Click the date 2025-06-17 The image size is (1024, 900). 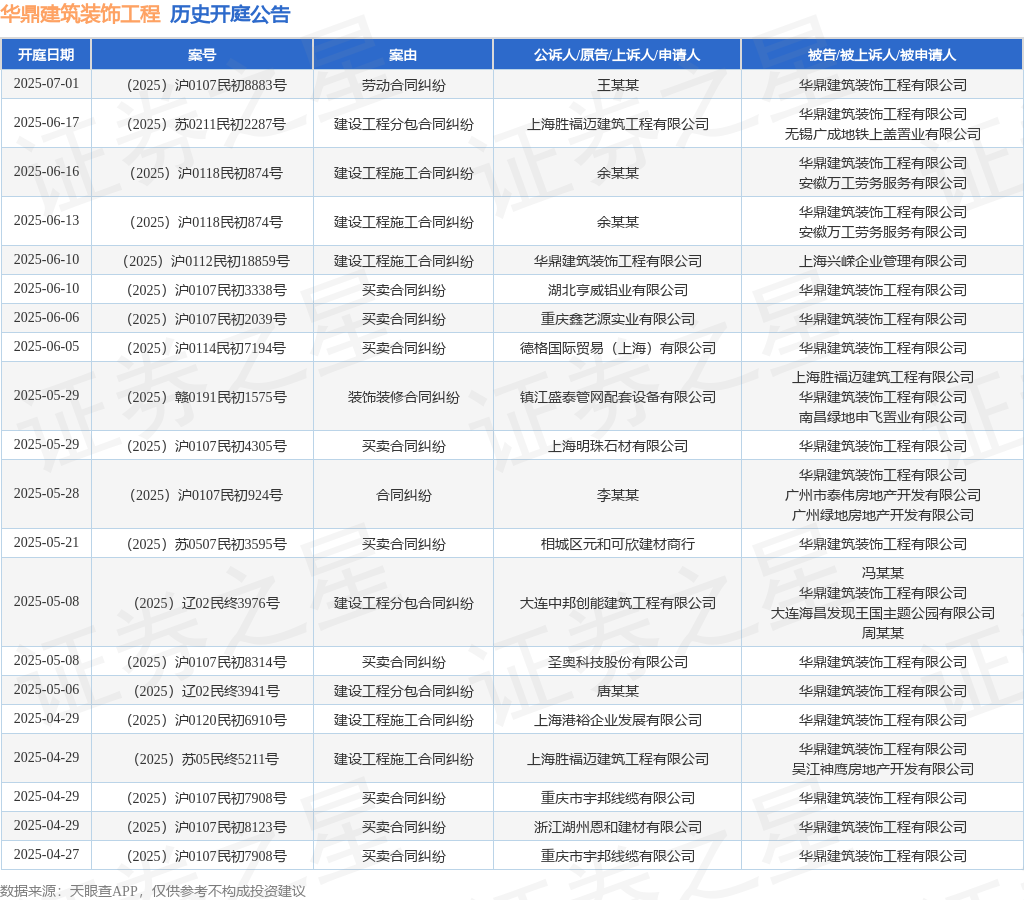(x=46, y=123)
